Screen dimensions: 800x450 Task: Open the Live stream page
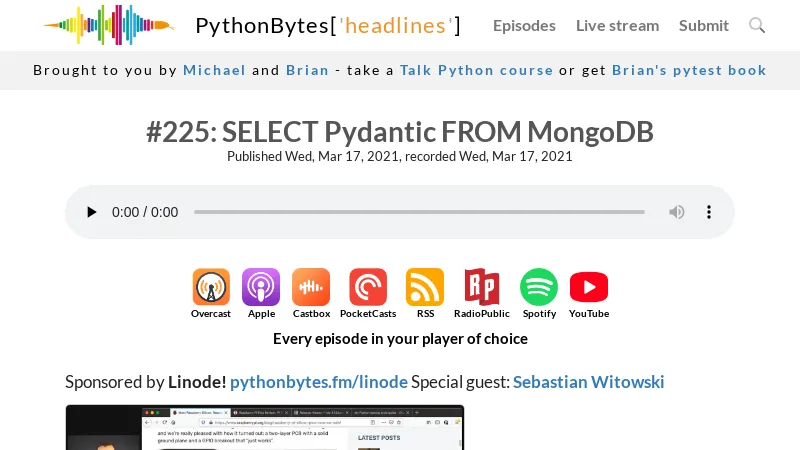pyautogui.click(x=617, y=26)
